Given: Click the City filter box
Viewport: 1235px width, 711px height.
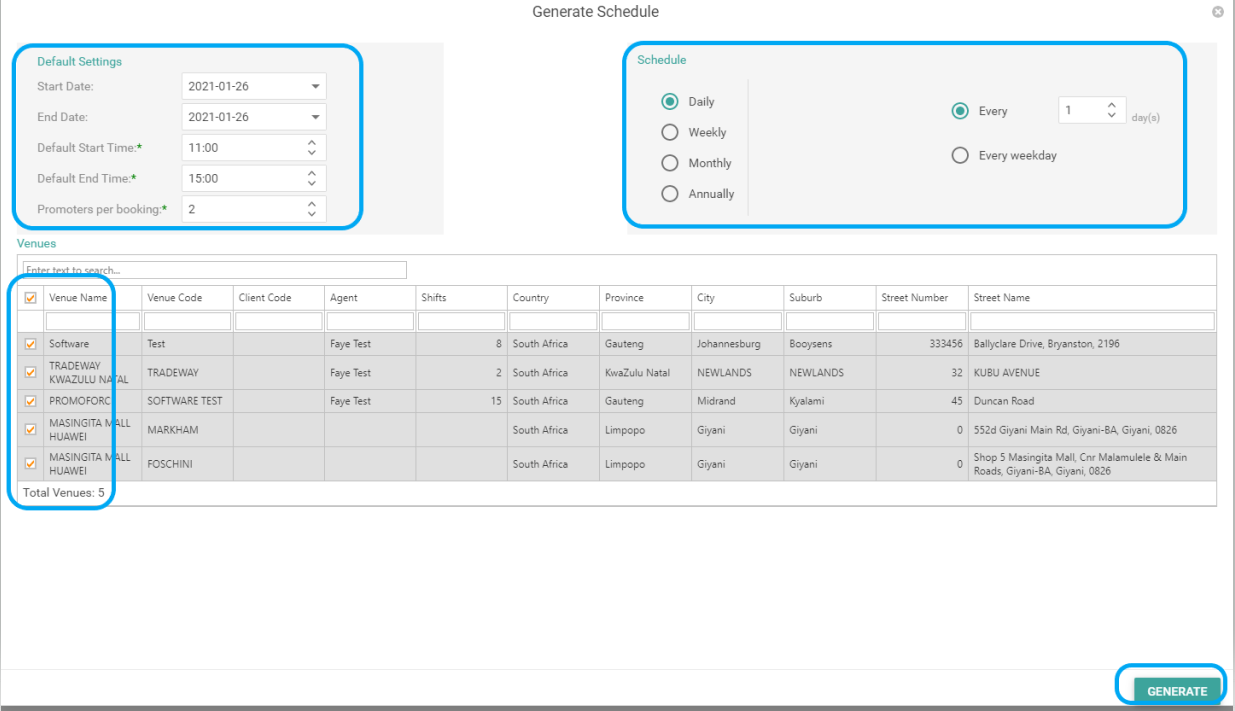Looking at the screenshot, I should pyautogui.click(x=738, y=321).
